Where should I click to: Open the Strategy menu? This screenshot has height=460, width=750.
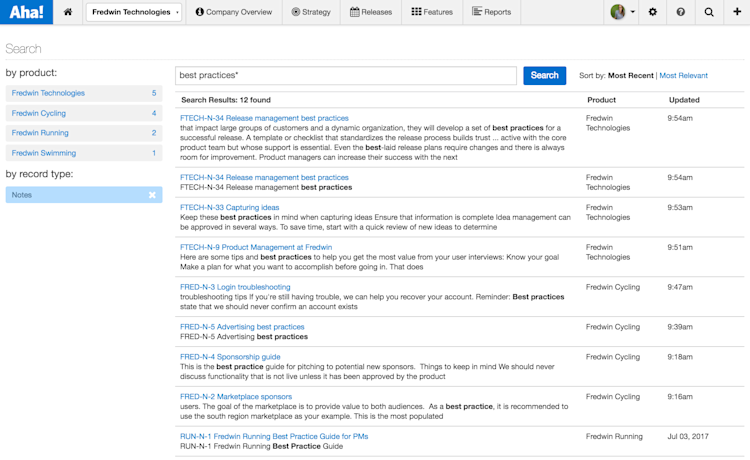click(x=311, y=12)
